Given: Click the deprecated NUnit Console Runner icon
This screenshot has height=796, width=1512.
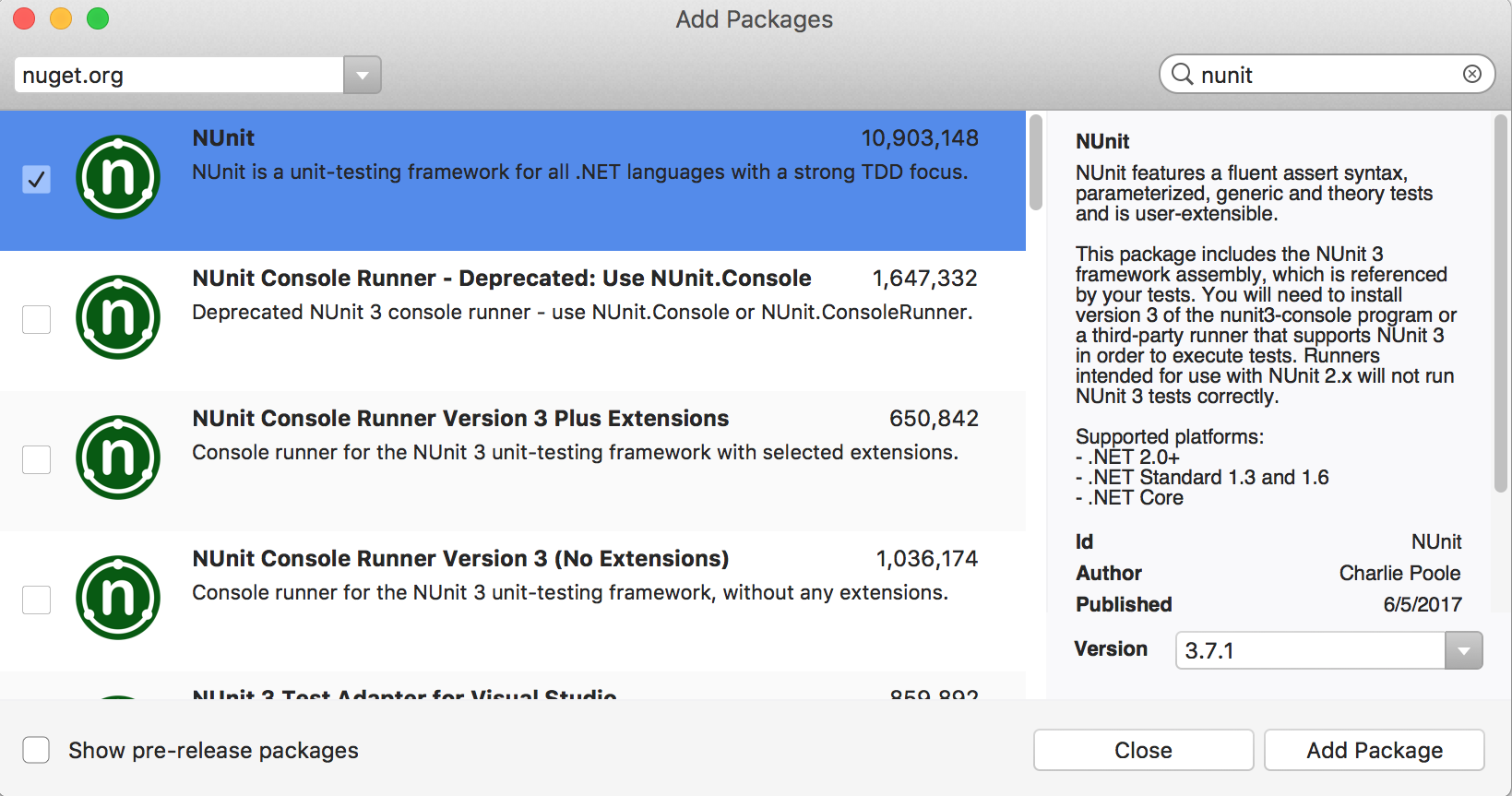Looking at the screenshot, I should 118,317.
